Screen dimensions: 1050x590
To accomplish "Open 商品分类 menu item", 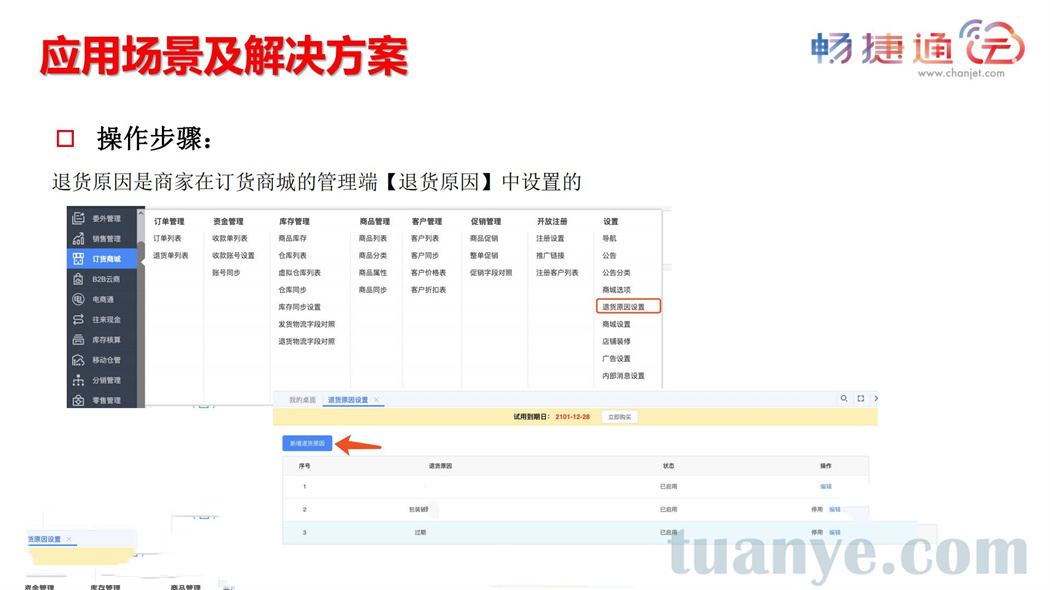I will coord(373,255).
